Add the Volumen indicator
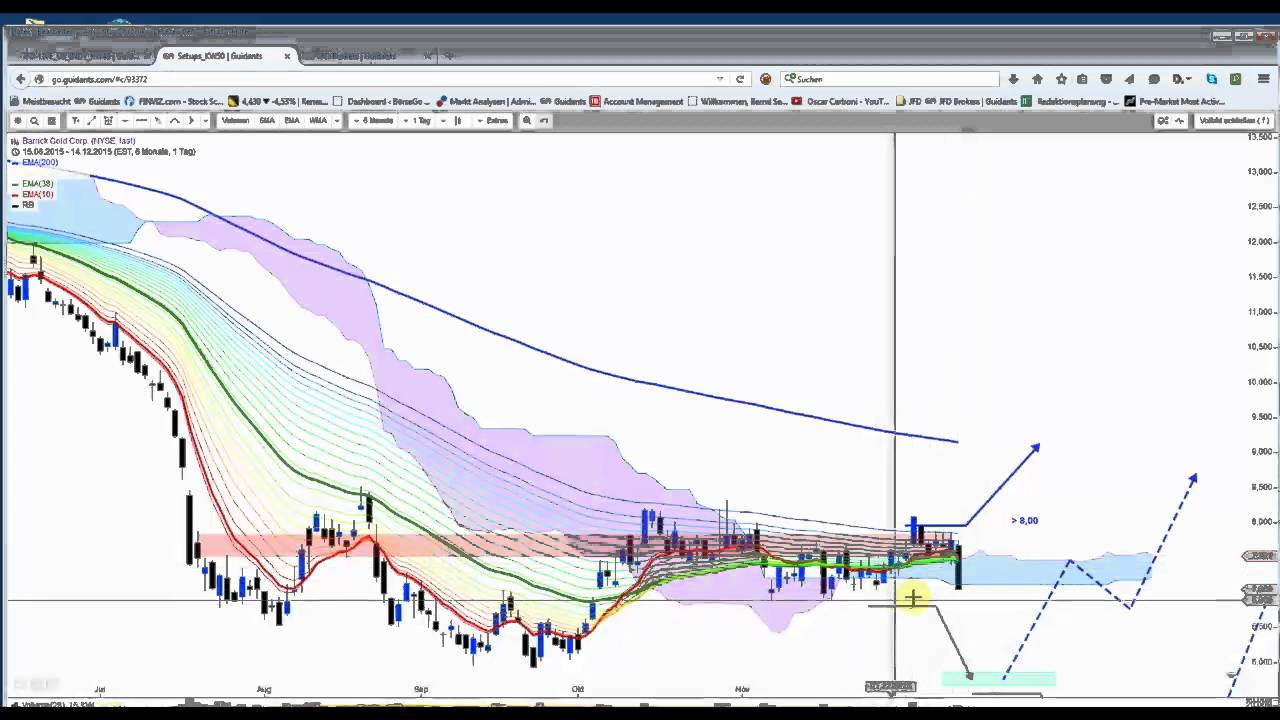The width and height of the screenshot is (1280, 720). tap(235, 120)
